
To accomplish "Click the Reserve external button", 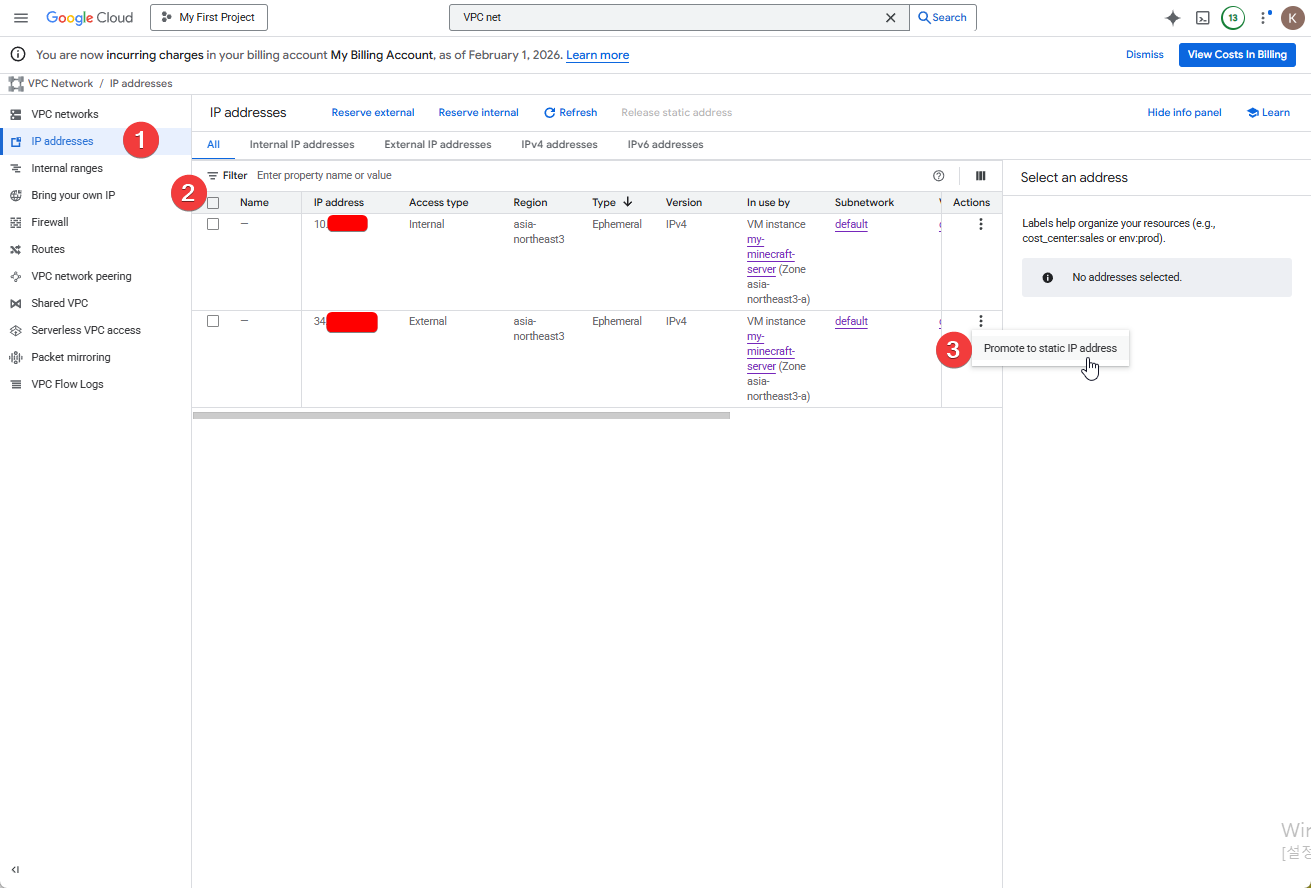I will coord(373,113).
